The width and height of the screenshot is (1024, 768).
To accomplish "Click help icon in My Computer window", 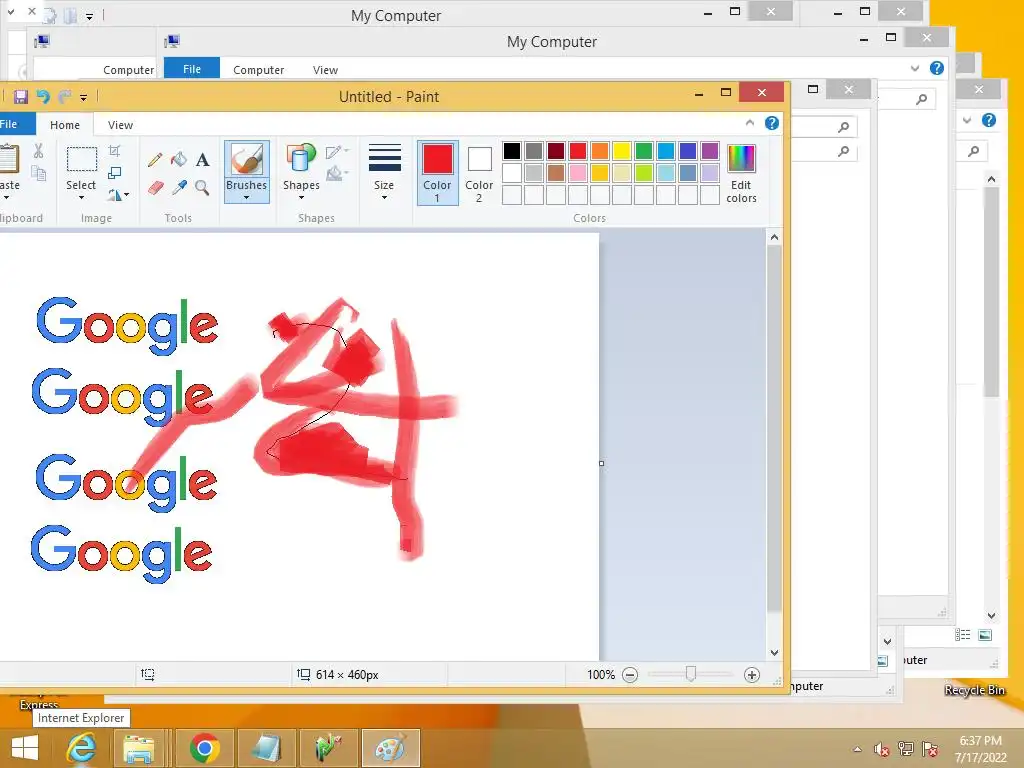I will click(937, 68).
